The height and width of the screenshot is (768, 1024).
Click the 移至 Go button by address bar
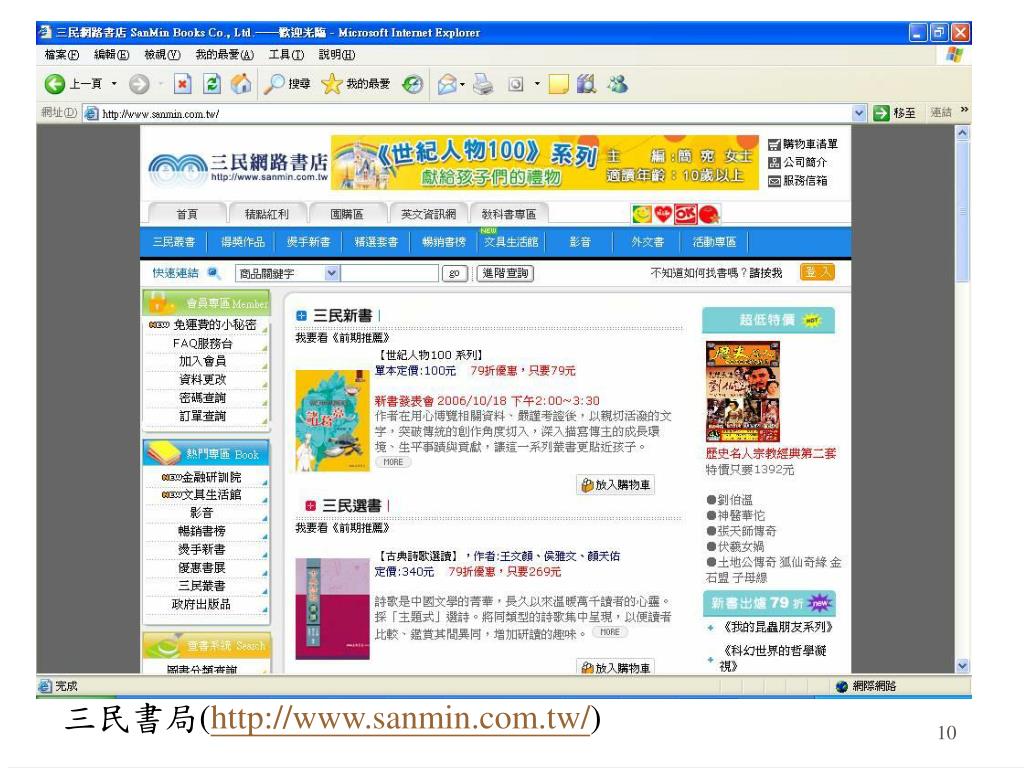click(895, 113)
